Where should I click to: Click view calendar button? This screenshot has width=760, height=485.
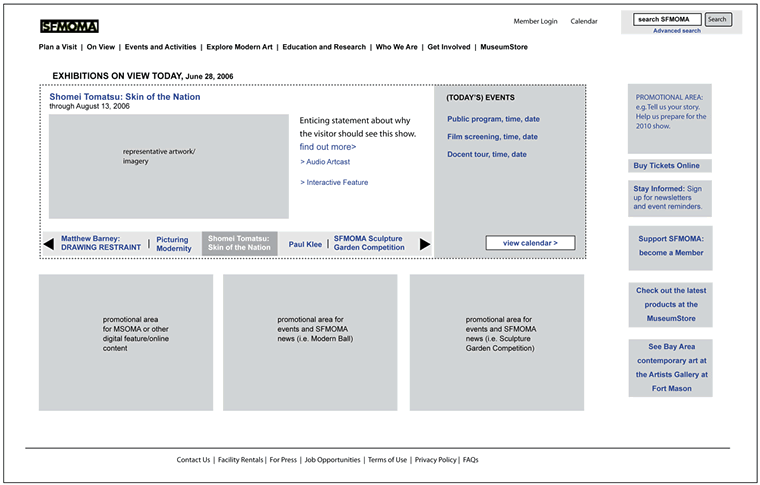[x=530, y=243]
